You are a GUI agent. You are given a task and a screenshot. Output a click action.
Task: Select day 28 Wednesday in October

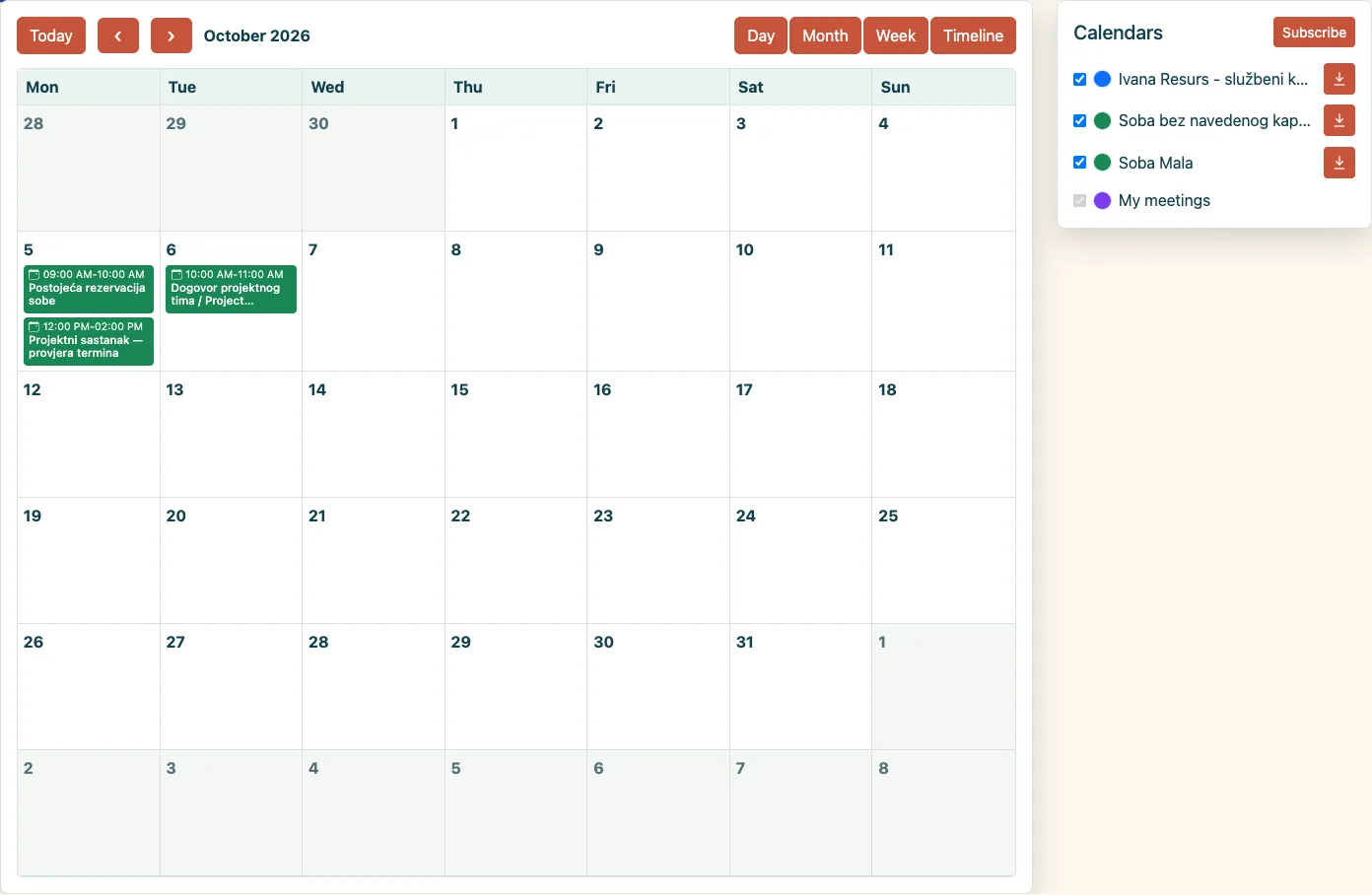(374, 686)
